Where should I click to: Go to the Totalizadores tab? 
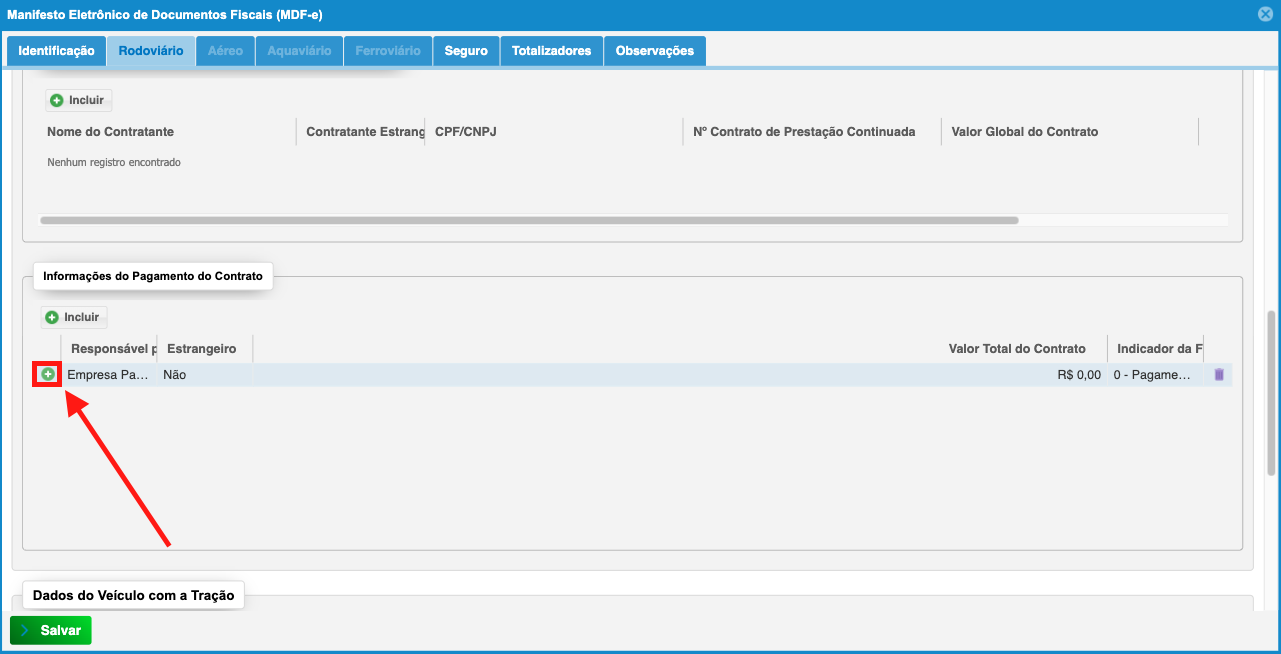(x=551, y=51)
